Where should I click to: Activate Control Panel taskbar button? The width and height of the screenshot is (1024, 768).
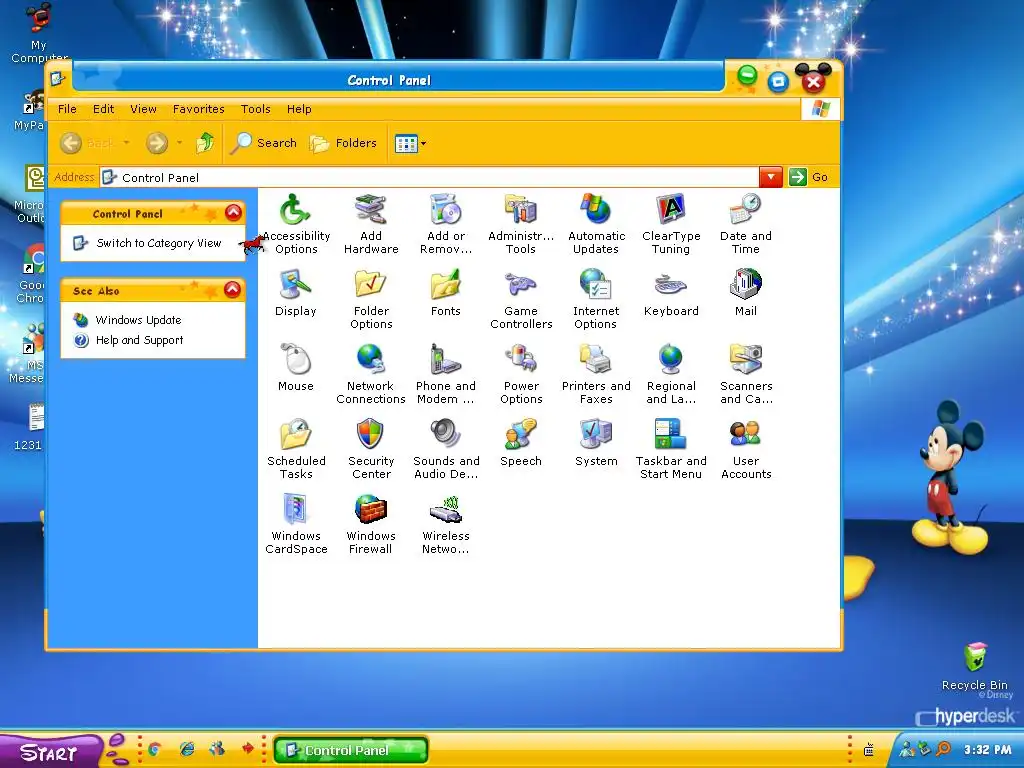pyautogui.click(x=351, y=750)
